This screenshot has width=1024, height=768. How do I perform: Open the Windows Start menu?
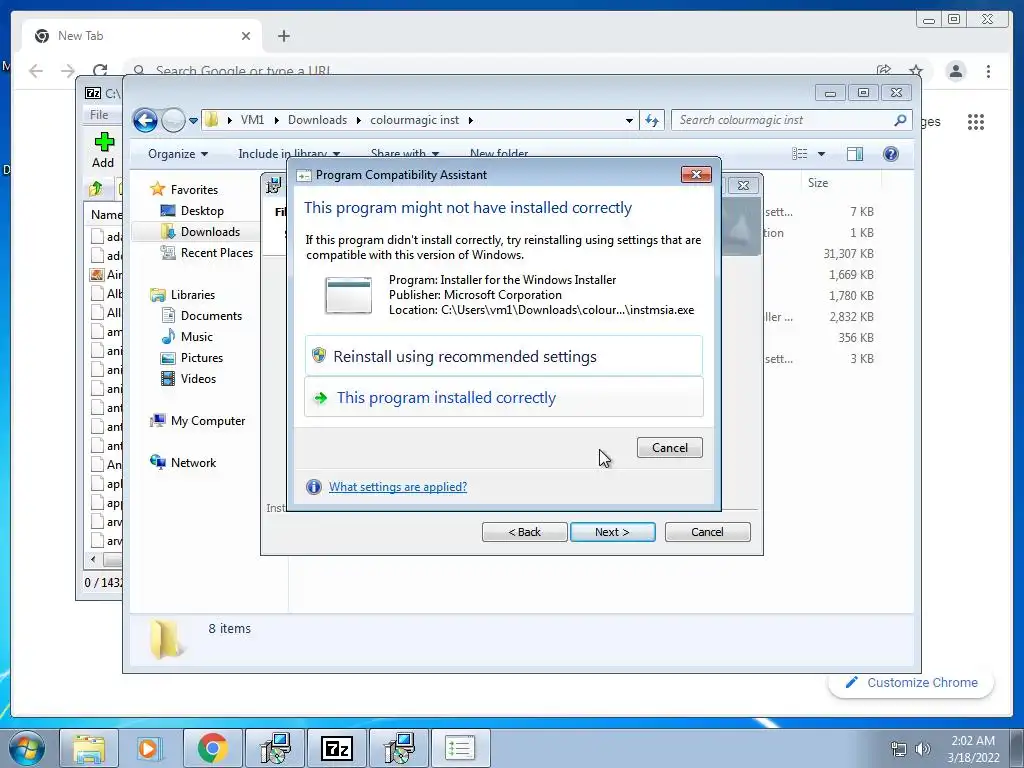pyautogui.click(x=27, y=748)
